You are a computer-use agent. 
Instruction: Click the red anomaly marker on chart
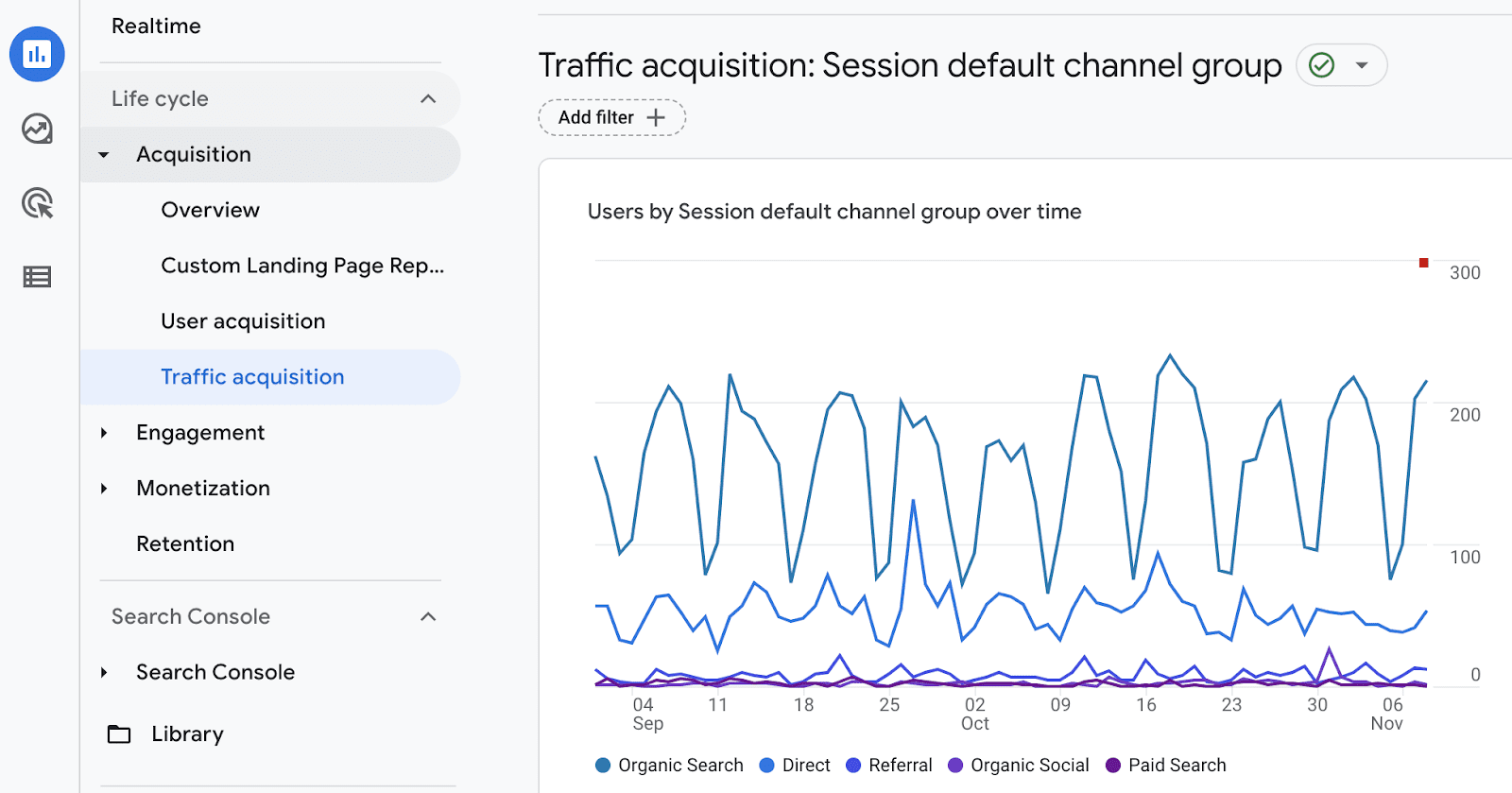click(1423, 263)
